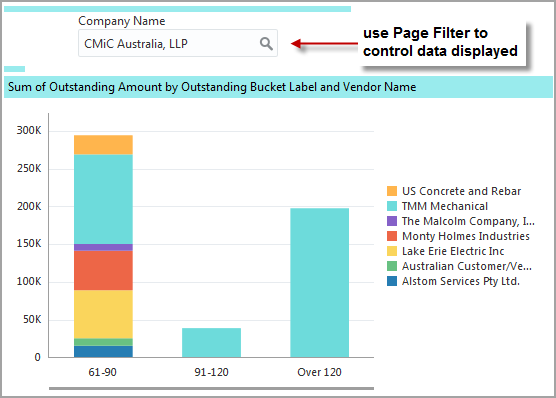Click the Company Name field label
Viewport: 556px width, 398px height.
pyautogui.click(x=122, y=21)
